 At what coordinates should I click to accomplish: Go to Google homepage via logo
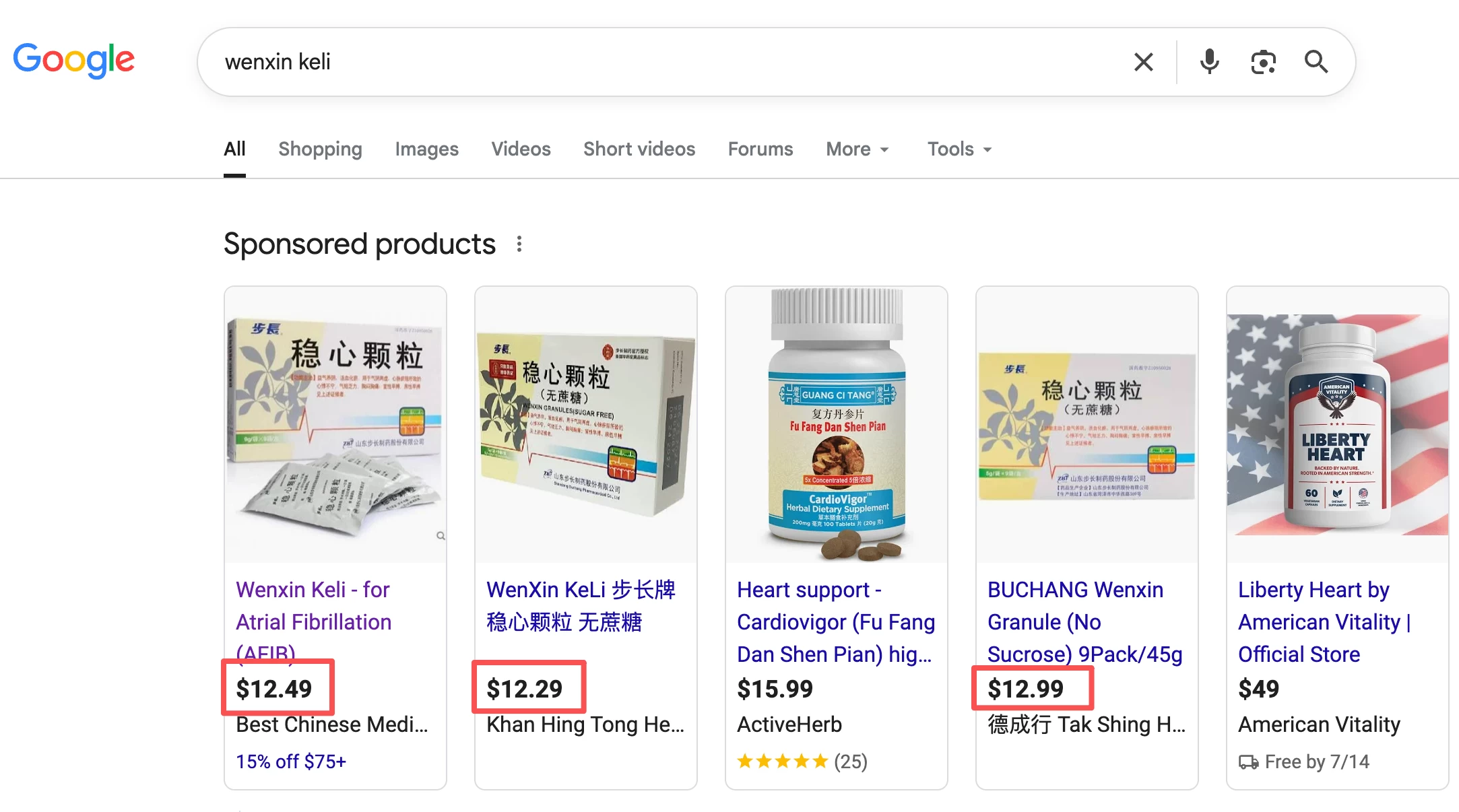click(x=74, y=61)
